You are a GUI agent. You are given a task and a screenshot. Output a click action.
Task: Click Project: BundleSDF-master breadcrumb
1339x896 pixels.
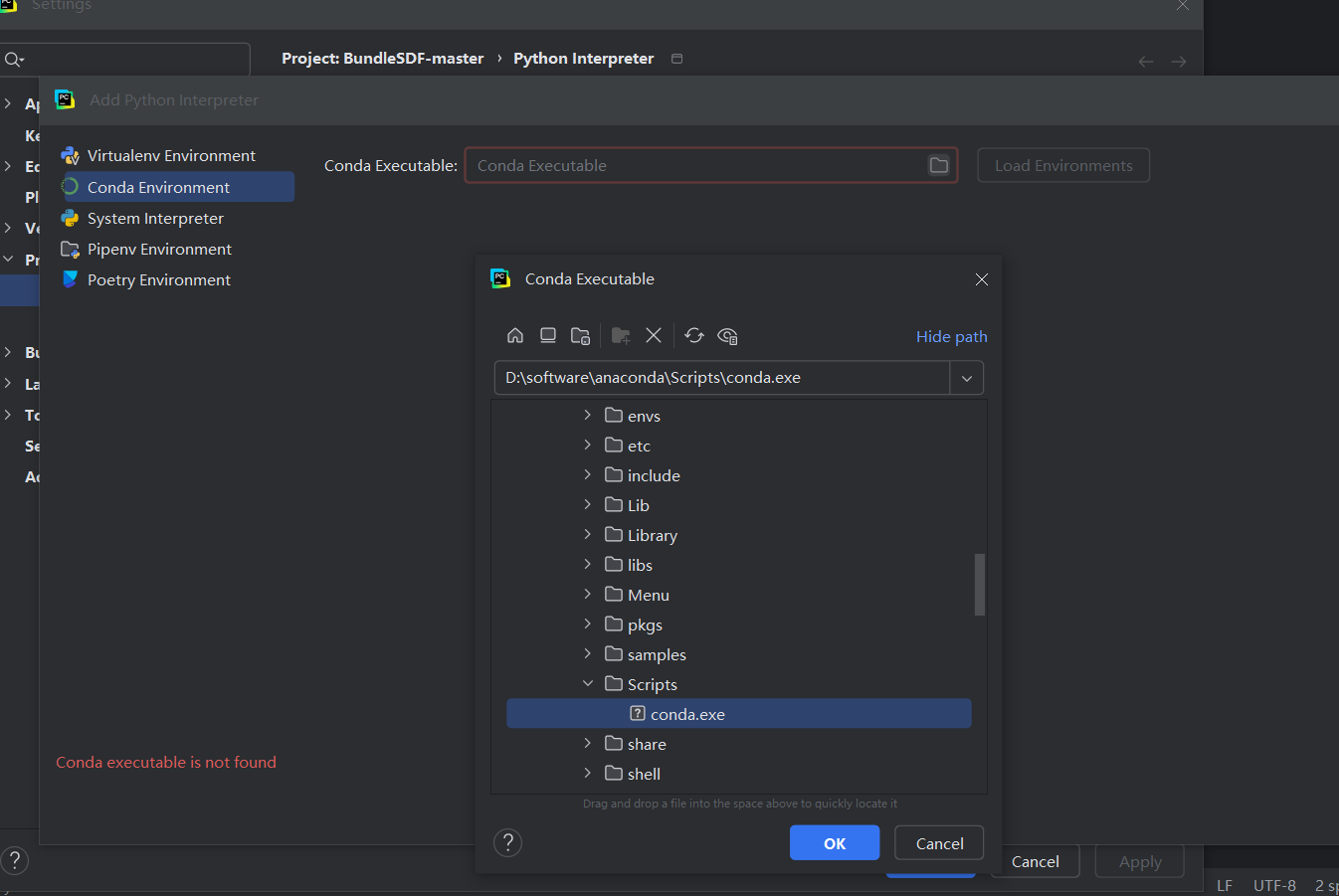click(x=382, y=59)
